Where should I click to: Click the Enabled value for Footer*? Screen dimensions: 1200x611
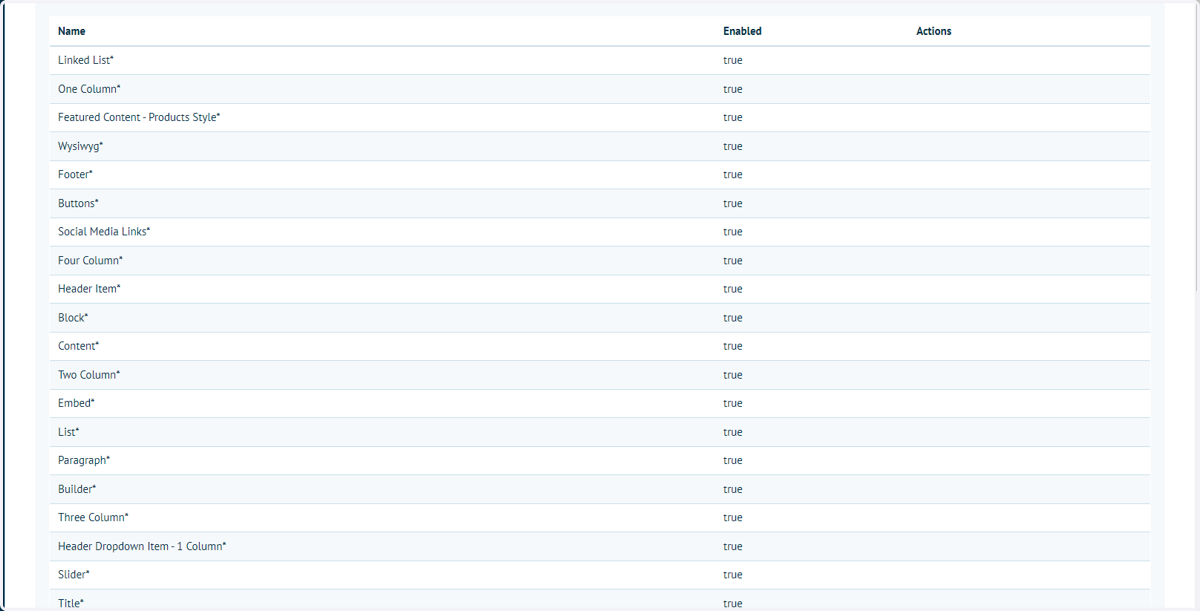coord(733,174)
